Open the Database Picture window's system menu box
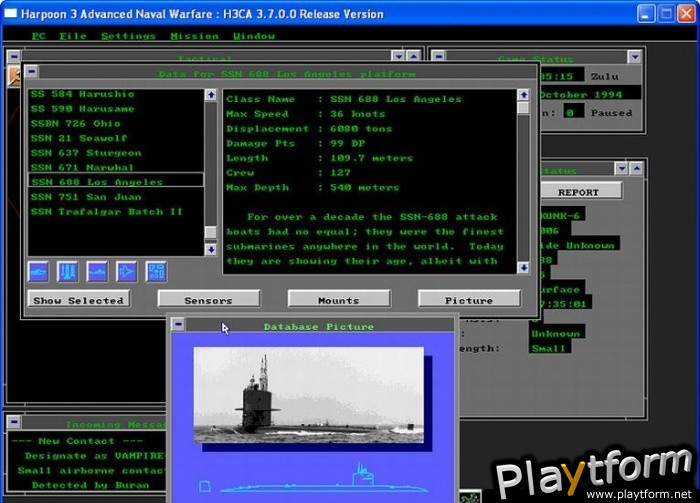Screen dimensions: 700x503 tap(179, 324)
